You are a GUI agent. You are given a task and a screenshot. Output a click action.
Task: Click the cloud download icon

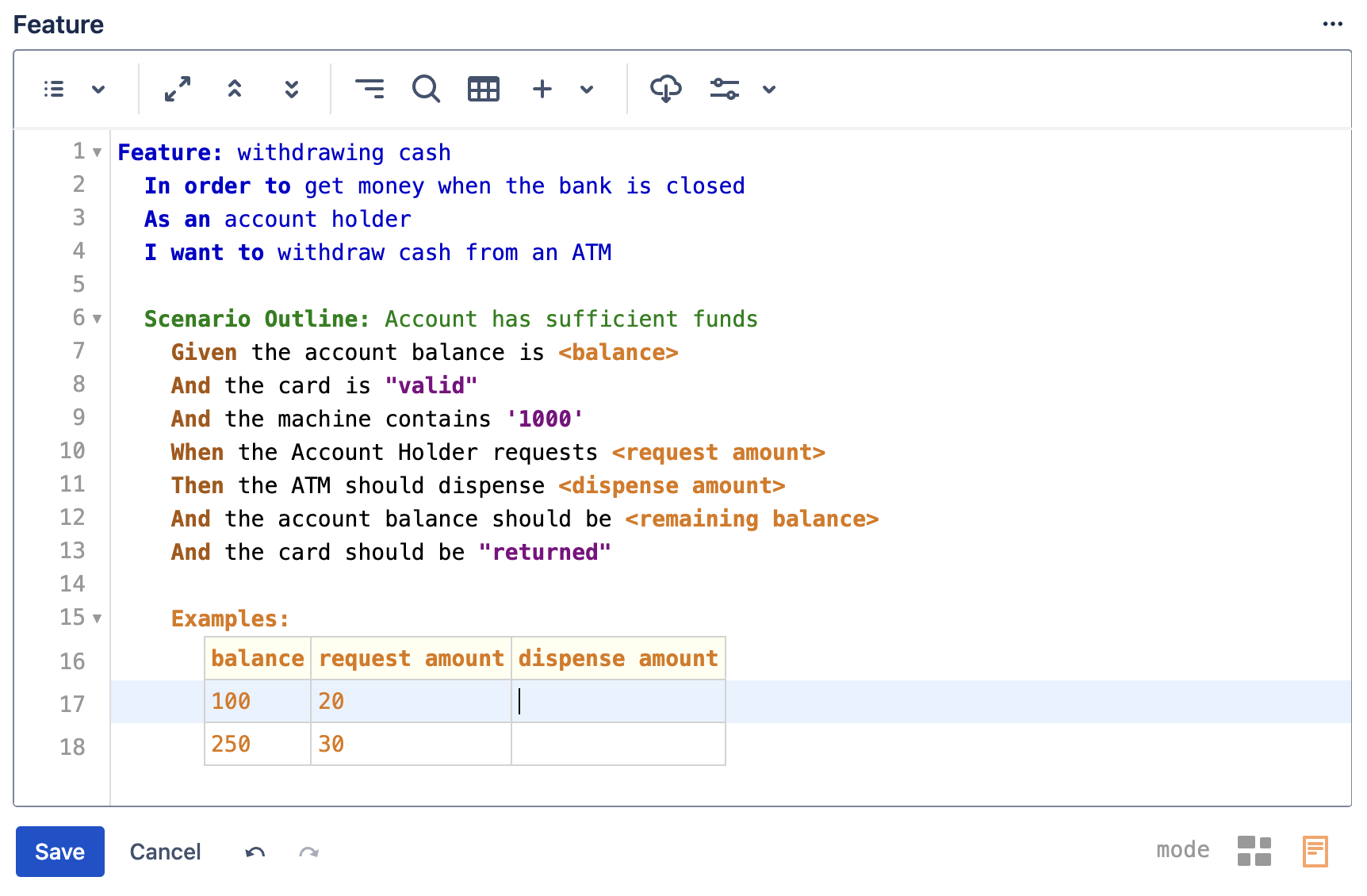pos(666,89)
